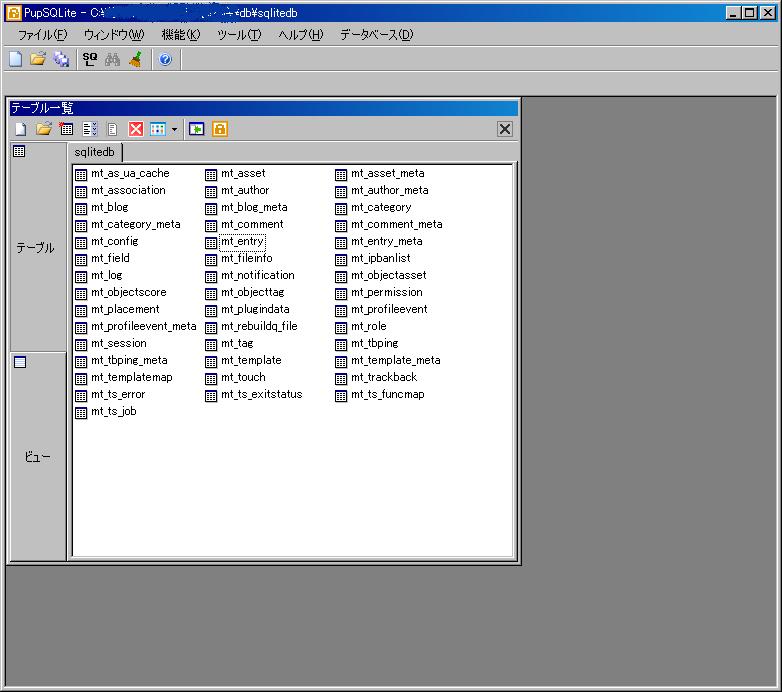Image resolution: width=782 pixels, height=692 pixels.
Task: Click the new table grid icon with red star
Action: [x=66, y=130]
